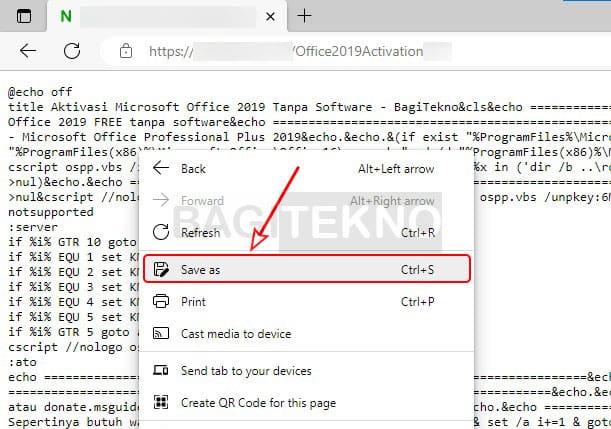Image resolution: width=611 pixels, height=429 pixels.
Task: Click the ':ato' label line
Action: [23, 362]
